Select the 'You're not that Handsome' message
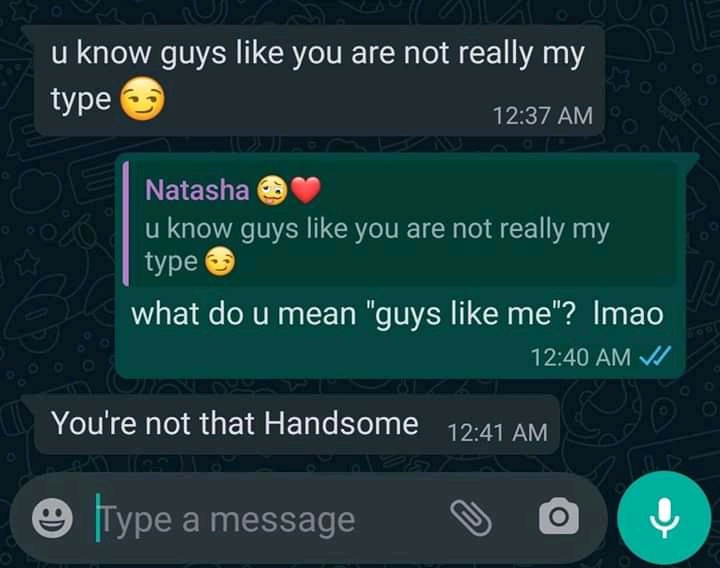Screen dimensions: 720x568 coord(296,424)
